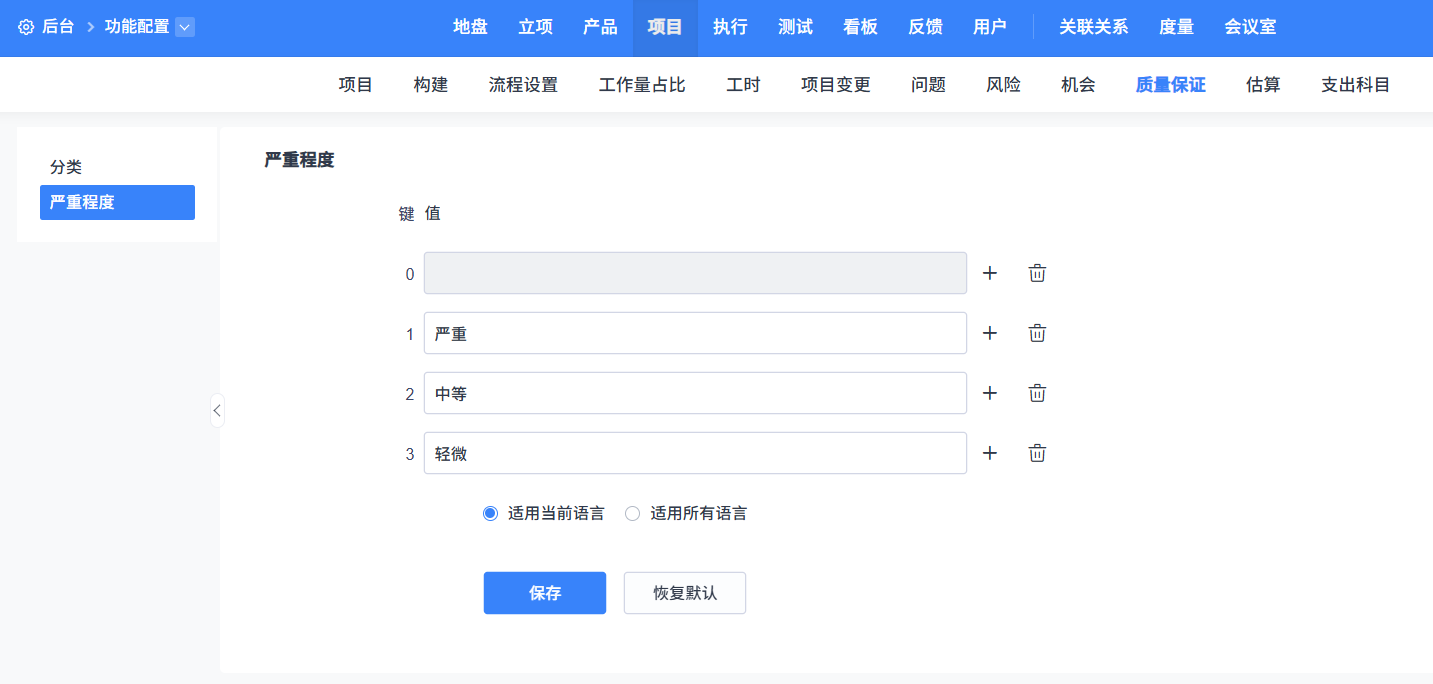Open the 测试 top navigation menu
The image size is (1433, 684).
pos(795,27)
